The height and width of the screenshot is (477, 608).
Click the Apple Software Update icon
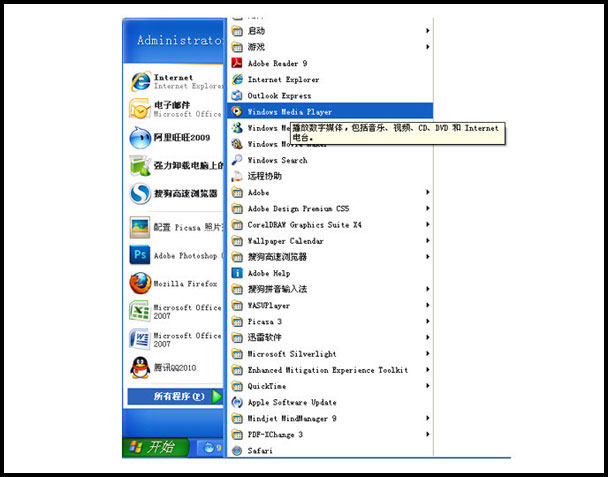237,402
